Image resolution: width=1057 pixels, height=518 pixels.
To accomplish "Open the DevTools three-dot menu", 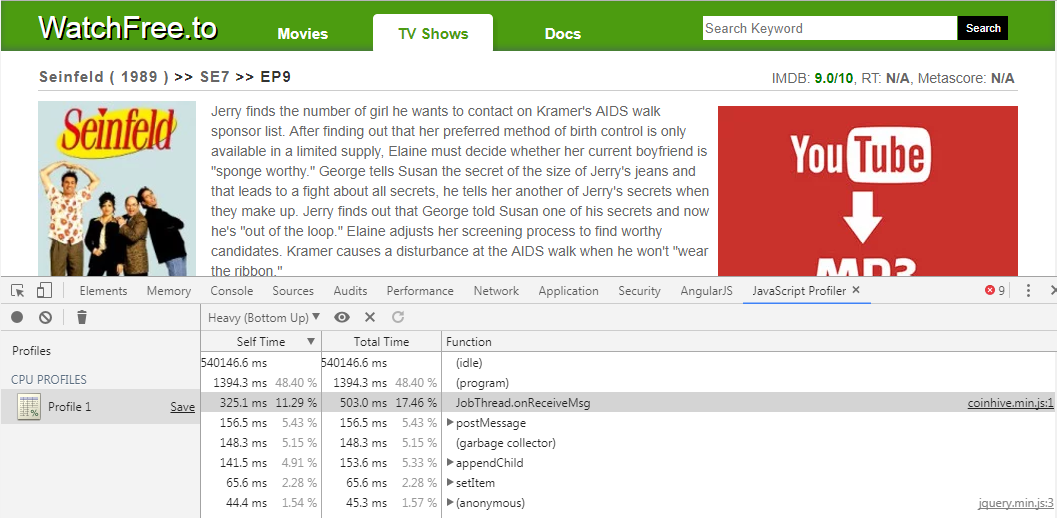I will [x=1028, y=291].
